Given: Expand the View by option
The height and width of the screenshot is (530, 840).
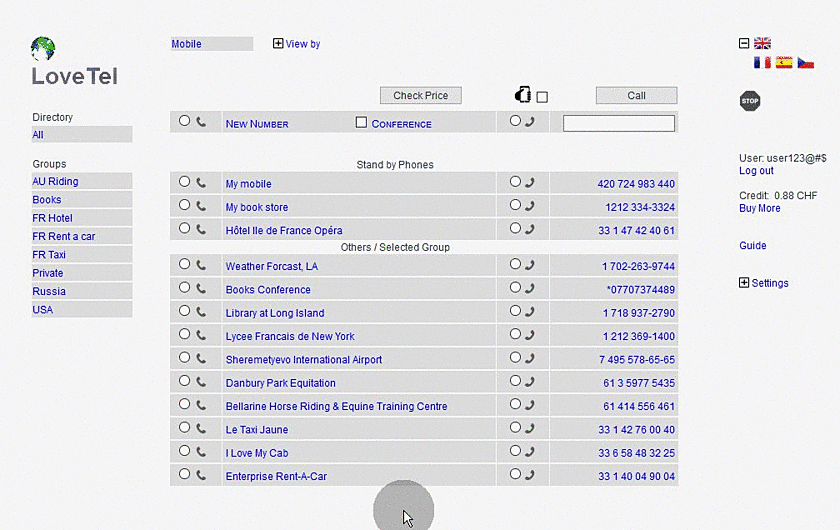Looking at the screenshot, I should 278,44.
